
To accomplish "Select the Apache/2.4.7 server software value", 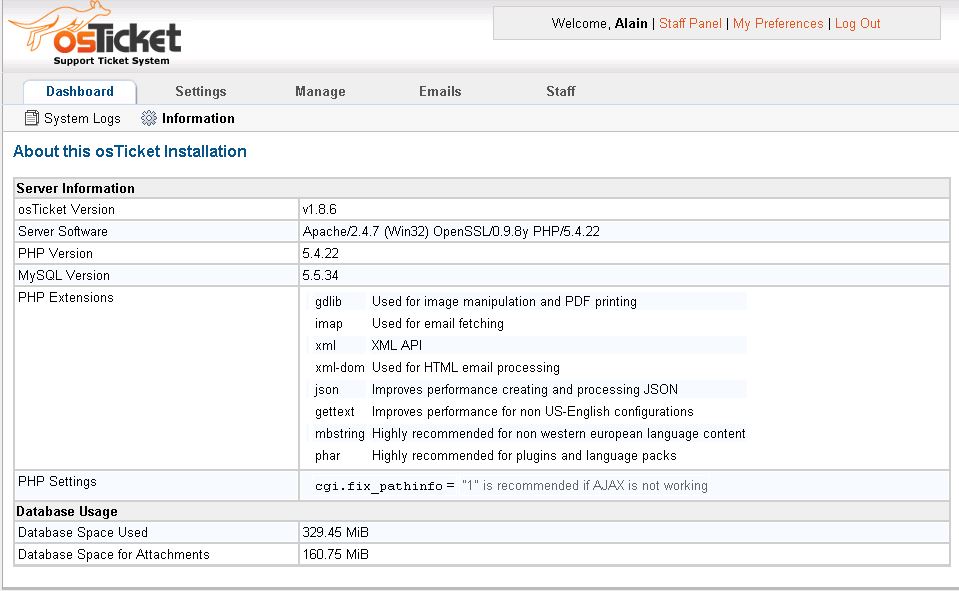I will click(x=451, y=231).
